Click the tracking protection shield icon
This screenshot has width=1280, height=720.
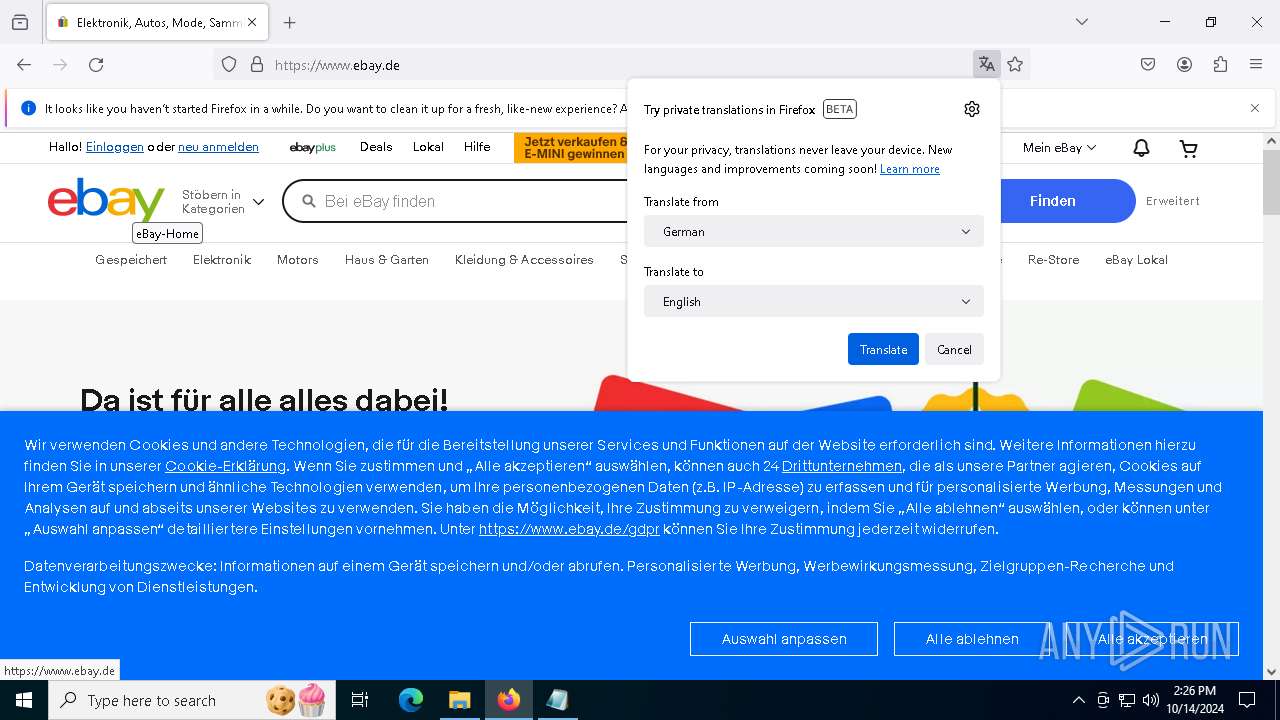click(x=229, y=65)
